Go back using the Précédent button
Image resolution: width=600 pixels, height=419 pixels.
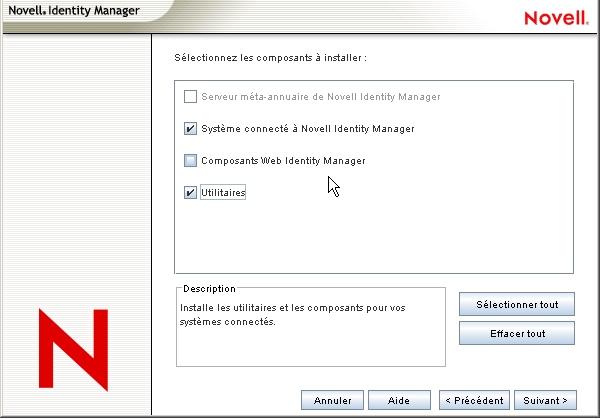[475, 400]
